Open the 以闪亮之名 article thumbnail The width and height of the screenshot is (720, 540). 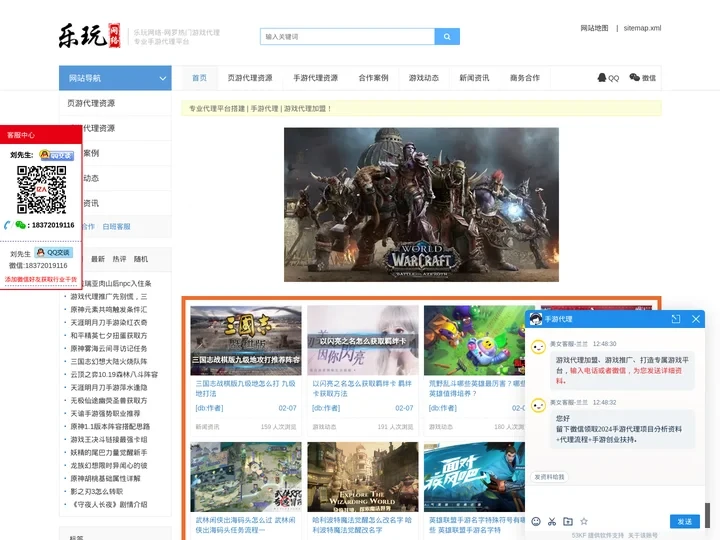[363, 340]
